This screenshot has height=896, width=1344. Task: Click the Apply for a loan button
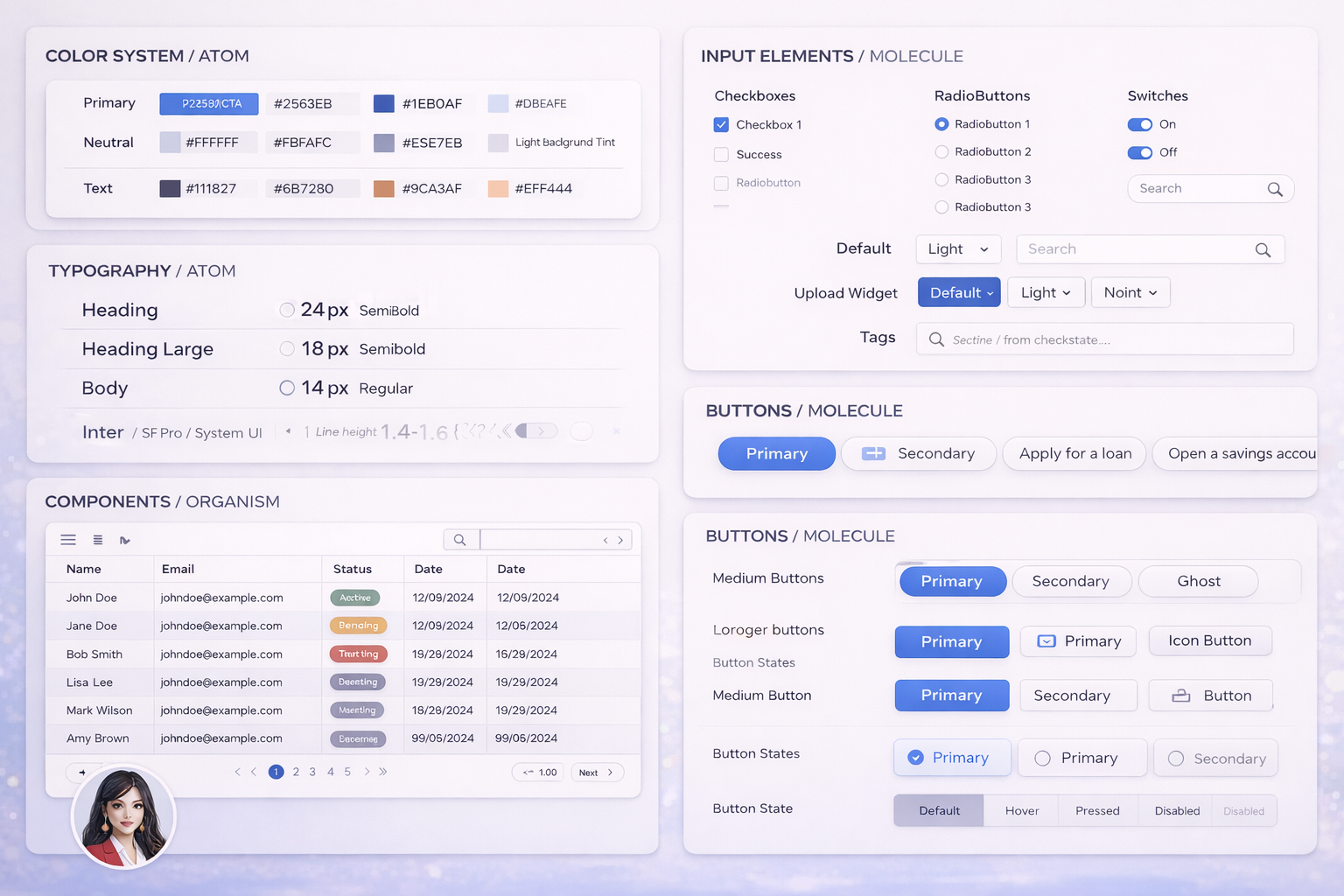tap(1074, 453)
